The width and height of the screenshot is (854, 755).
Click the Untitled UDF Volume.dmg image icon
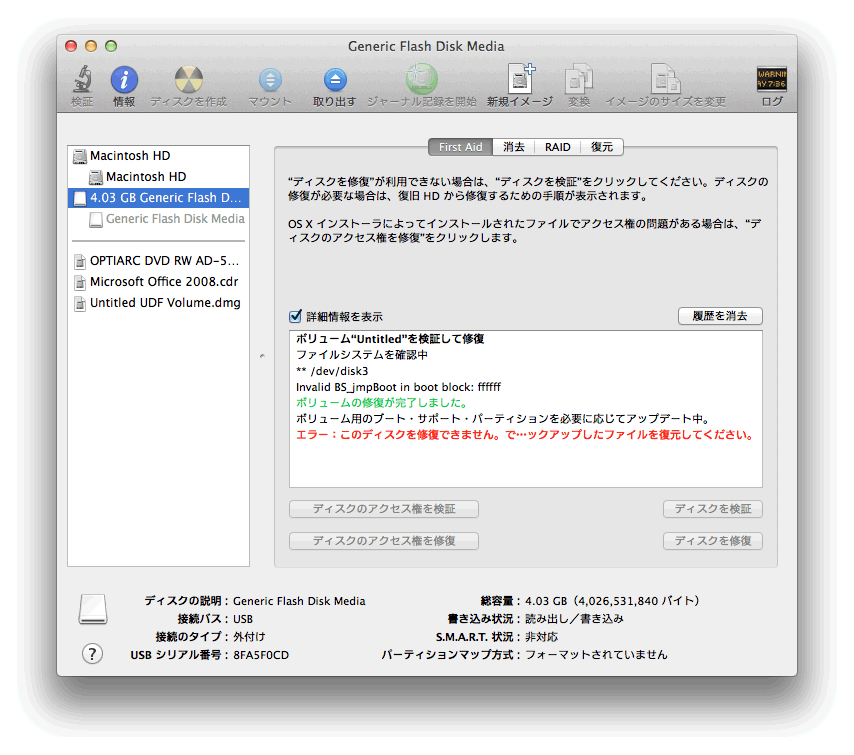coord(80,303)
